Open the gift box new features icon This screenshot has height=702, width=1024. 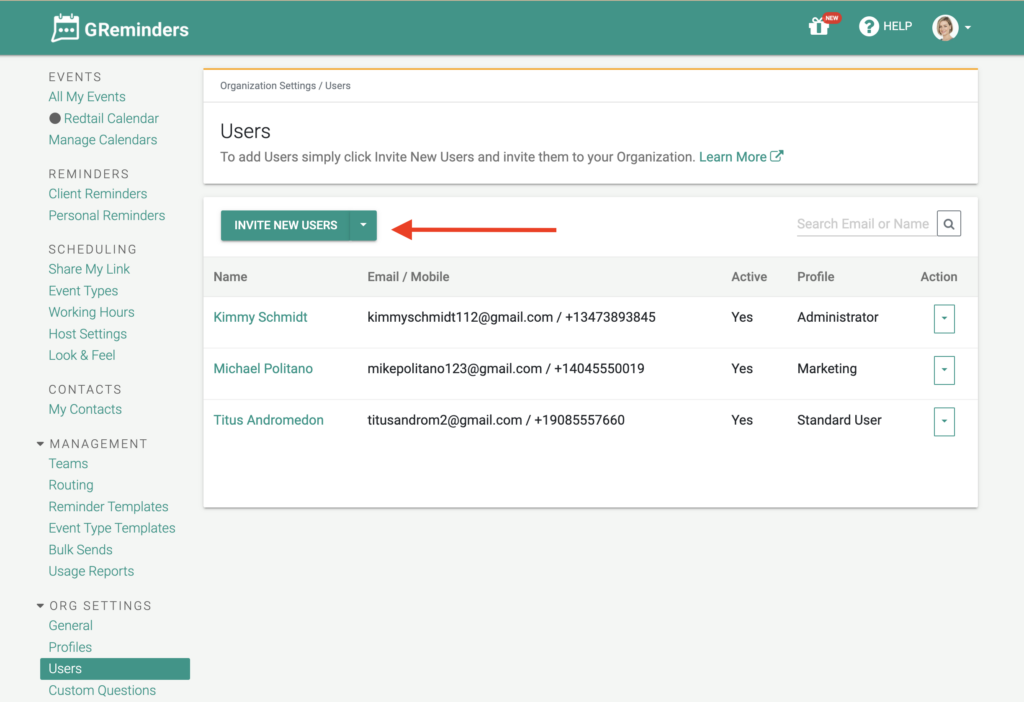point(819,27)
